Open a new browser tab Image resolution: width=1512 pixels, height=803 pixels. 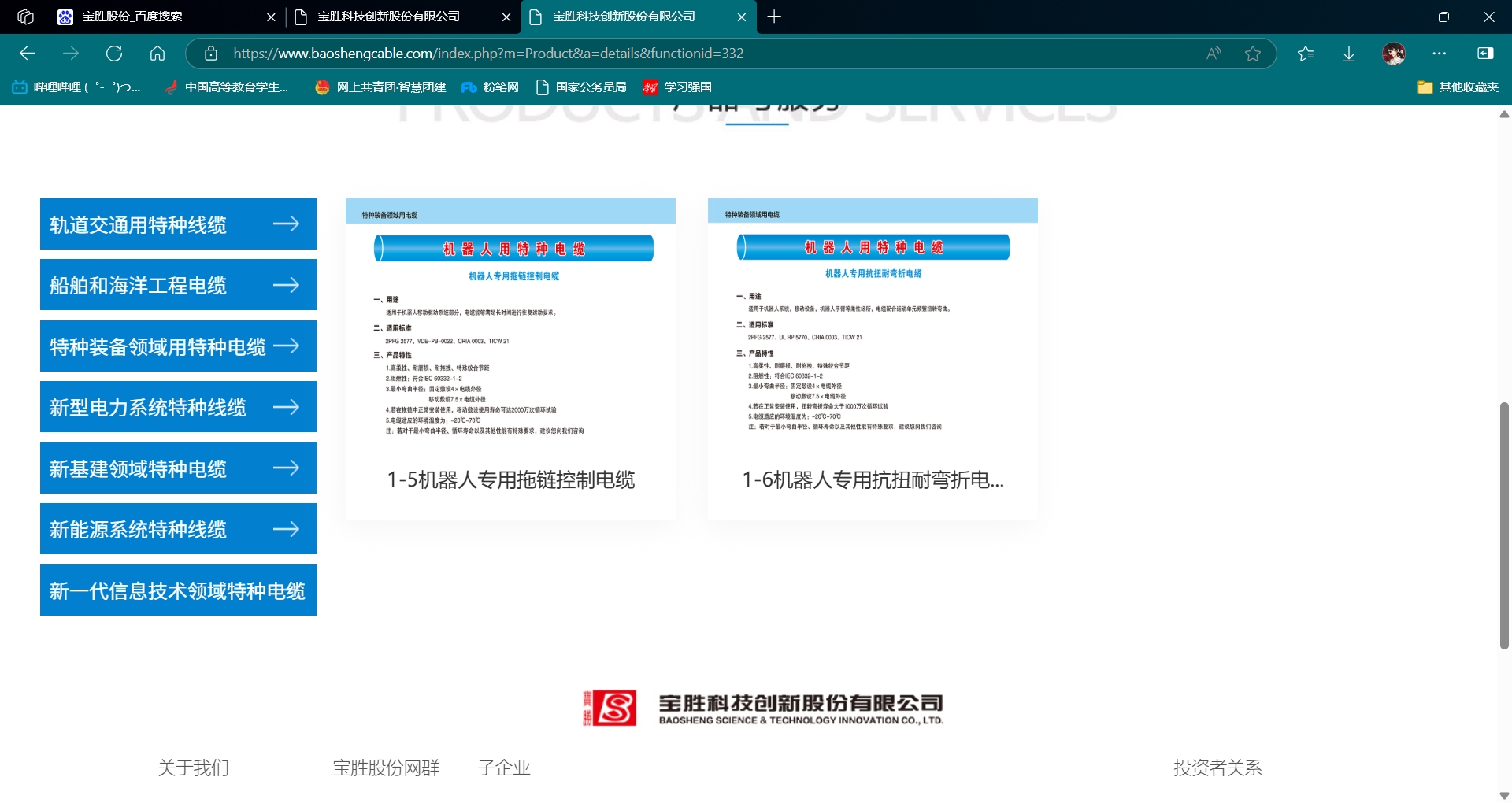[x=774, y=17]
